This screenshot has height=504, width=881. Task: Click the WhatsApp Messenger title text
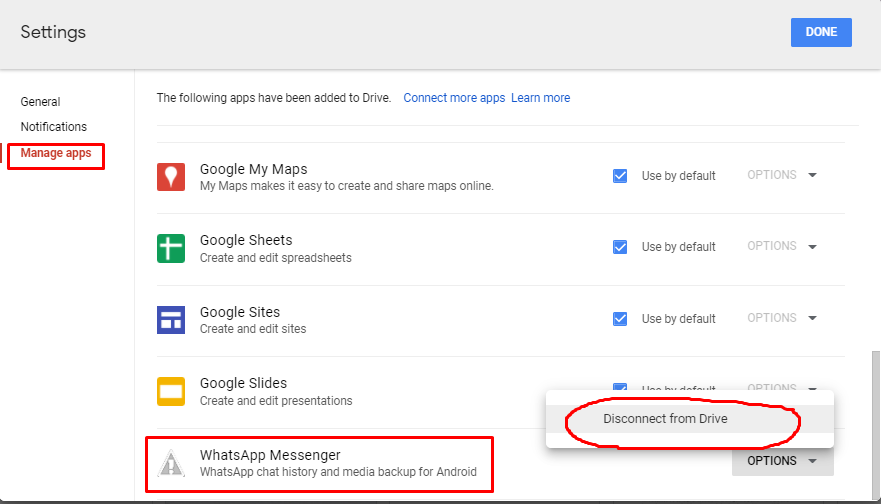pos(270,455)
